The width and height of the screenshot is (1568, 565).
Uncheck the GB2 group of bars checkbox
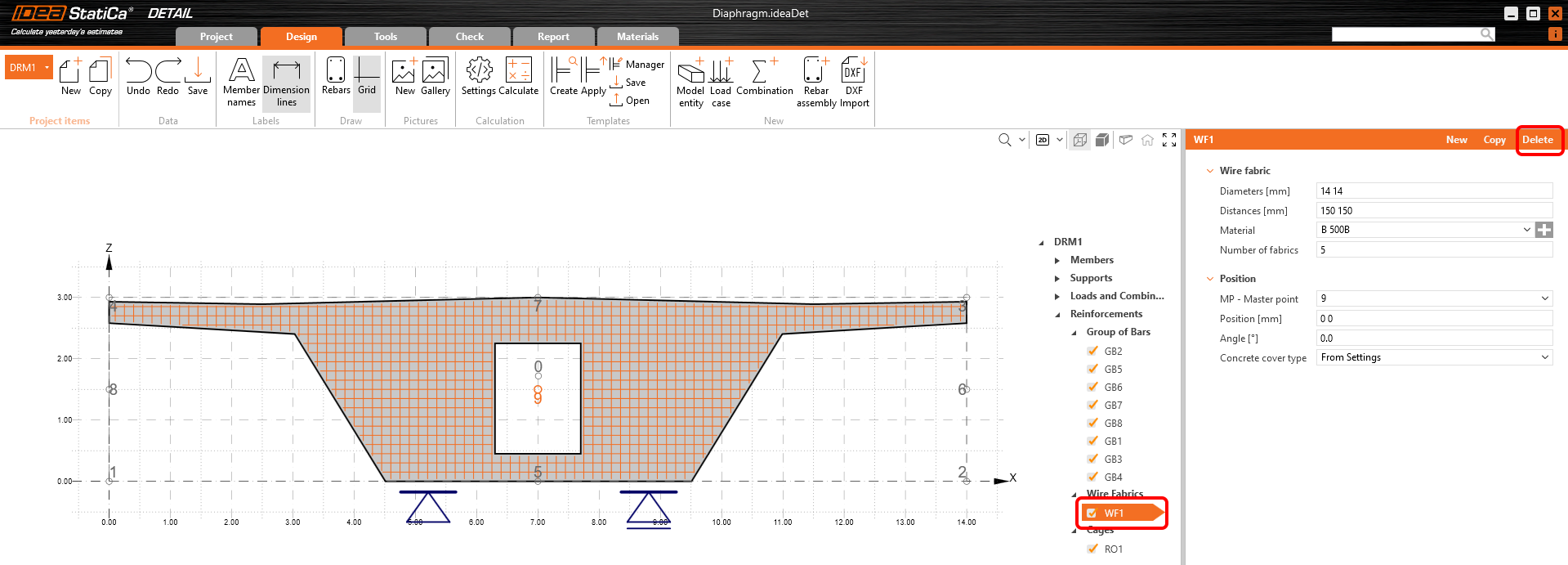(1092, 351)
